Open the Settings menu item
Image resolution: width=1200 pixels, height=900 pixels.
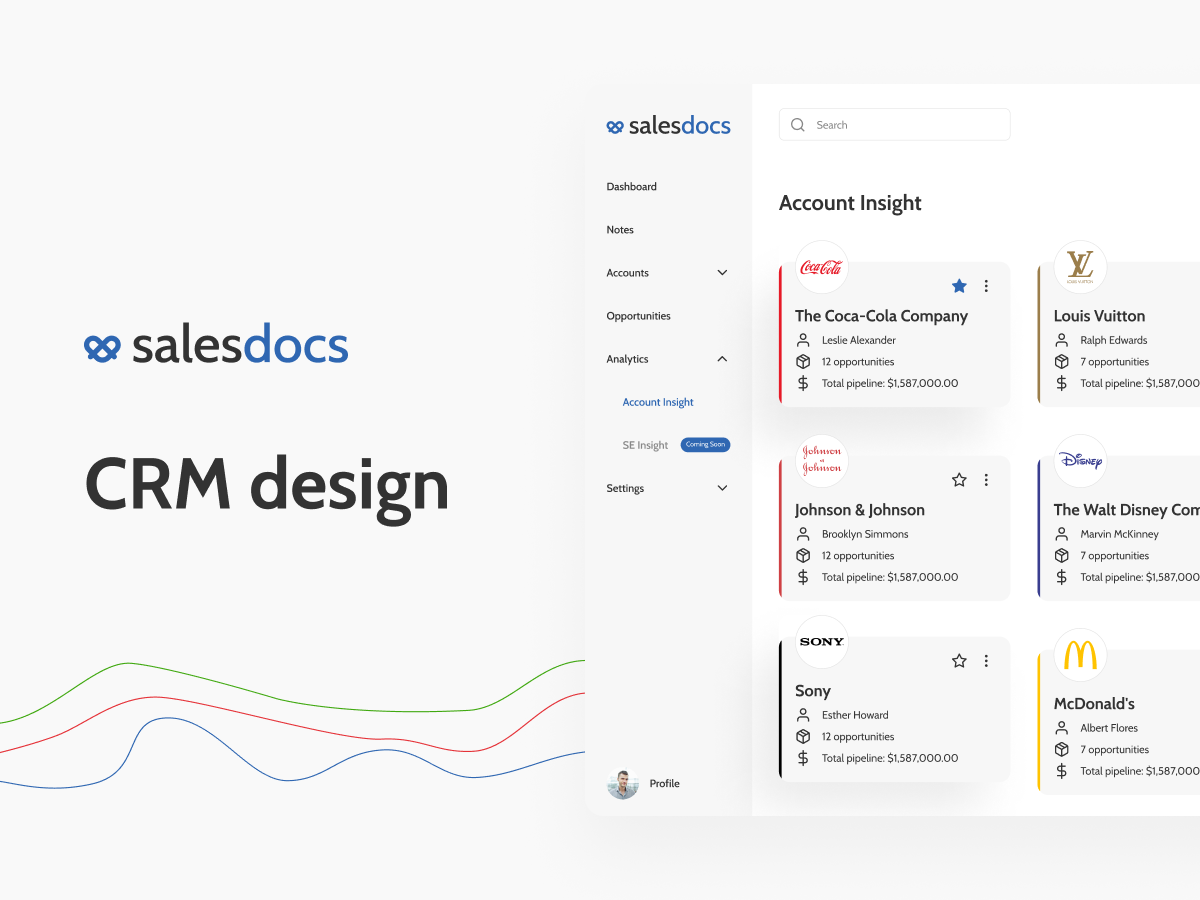coord(625,488)
